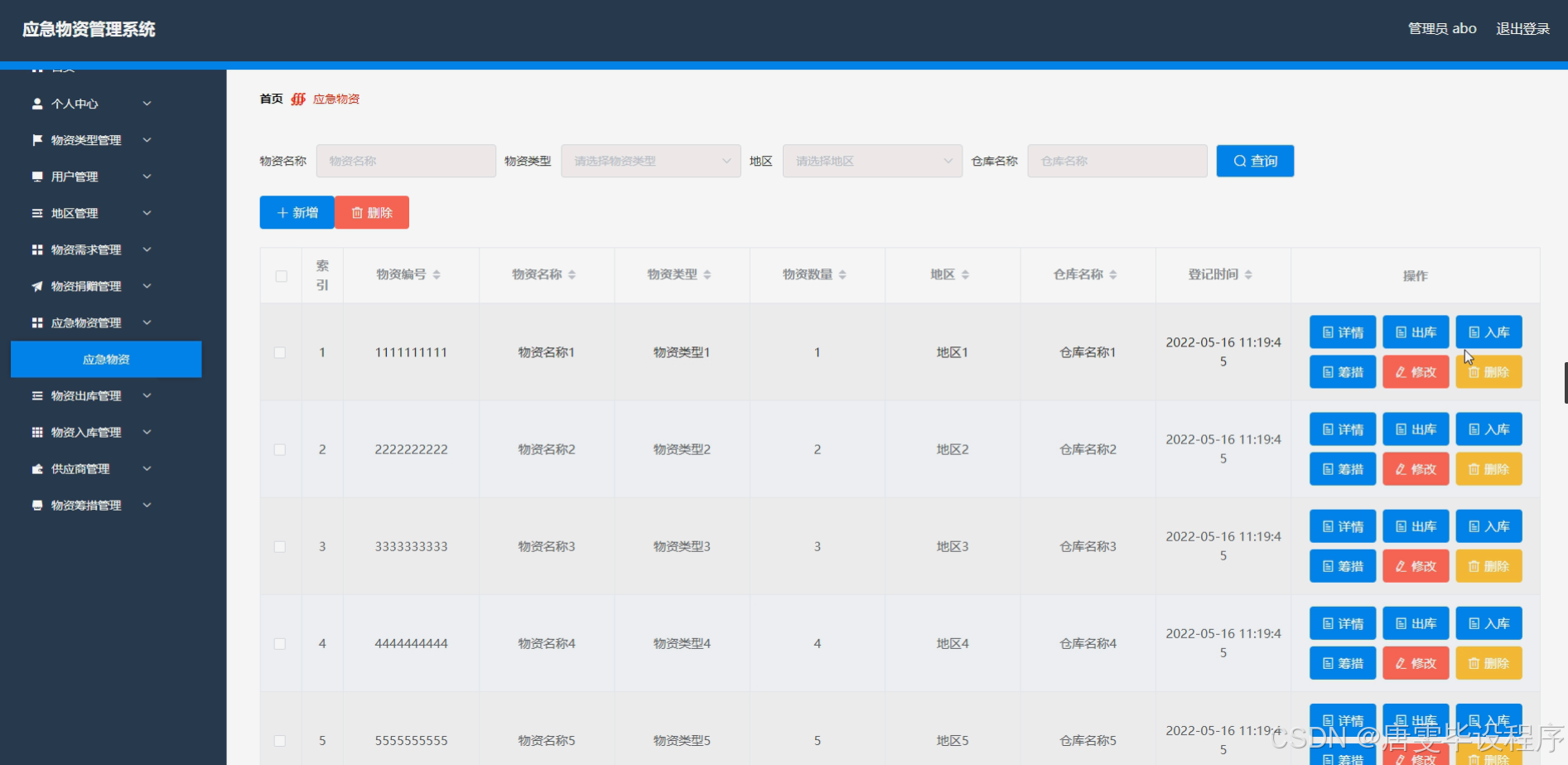Screen dimensions: 1568x765
Task: Sort by 登记时间 column arrows
Action: pos(1248,274)
